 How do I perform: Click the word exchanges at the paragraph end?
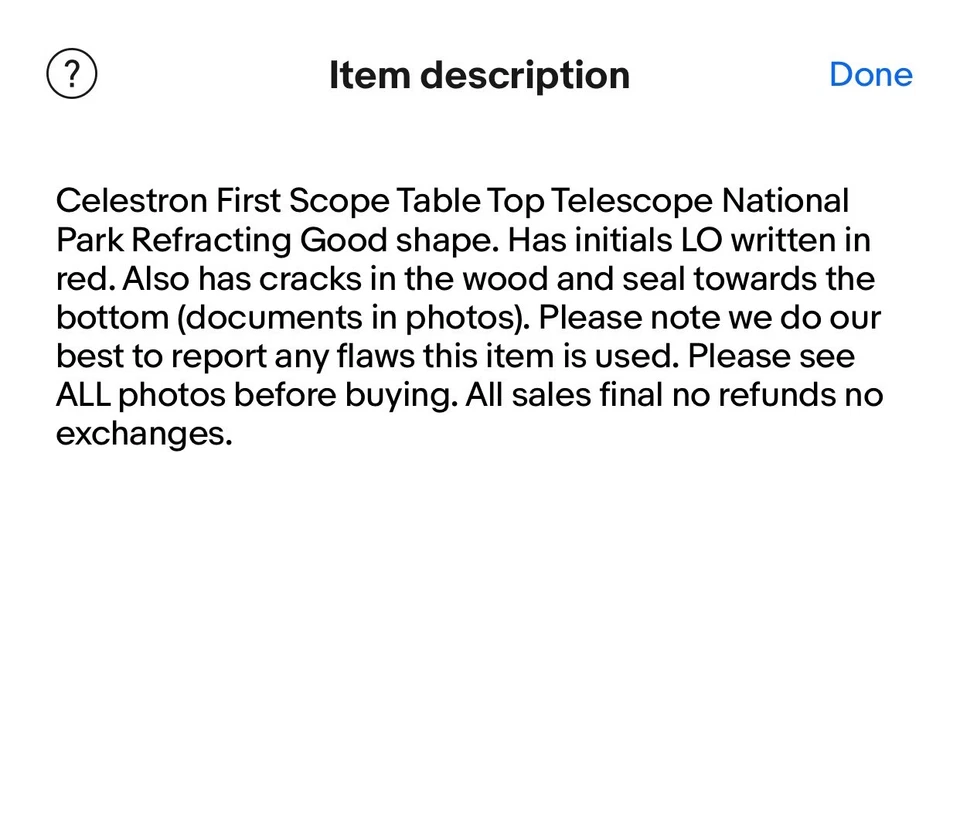143,433
